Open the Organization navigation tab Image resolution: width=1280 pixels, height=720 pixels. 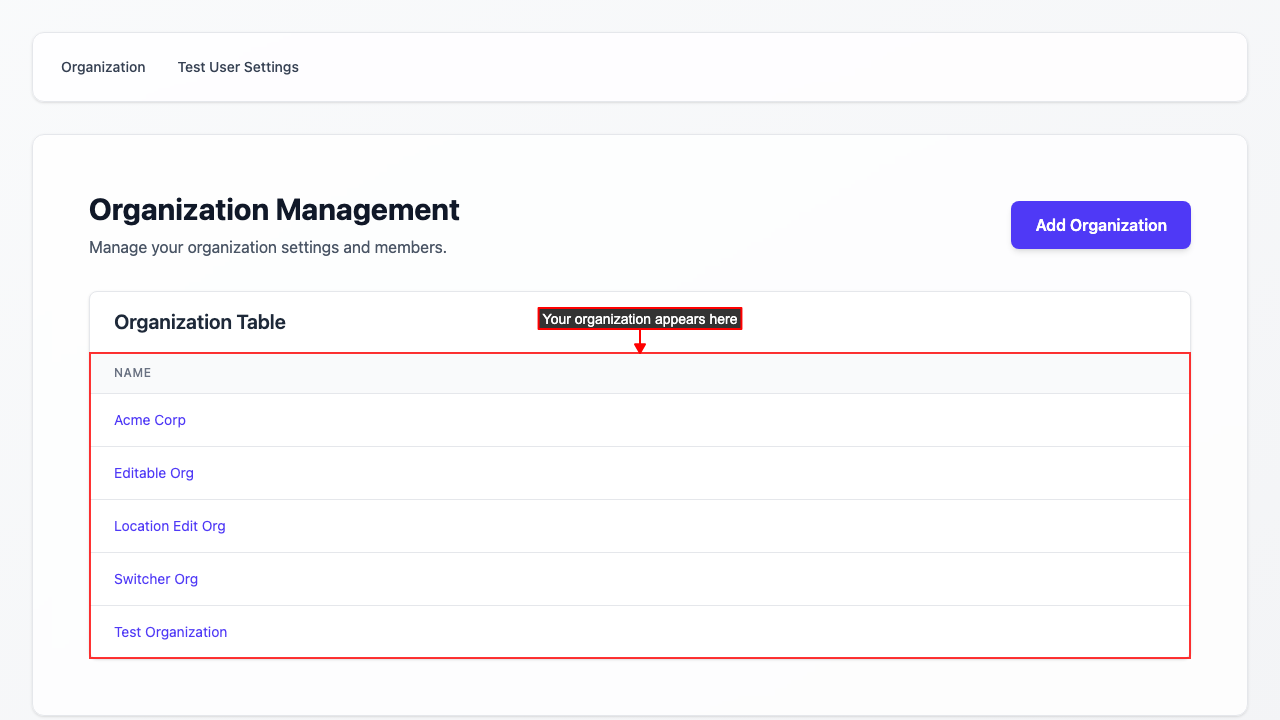[103, 67]
